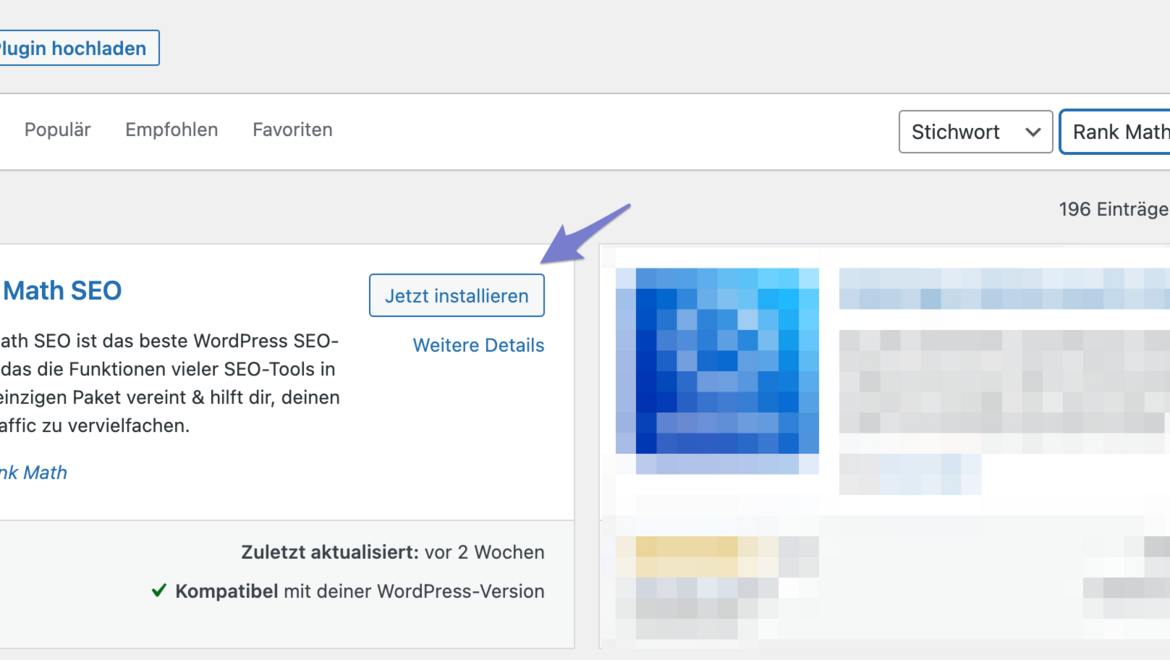Screen dimensions: 1170x660
Task: Open the Favoriten tab
Action: [292, 130]
